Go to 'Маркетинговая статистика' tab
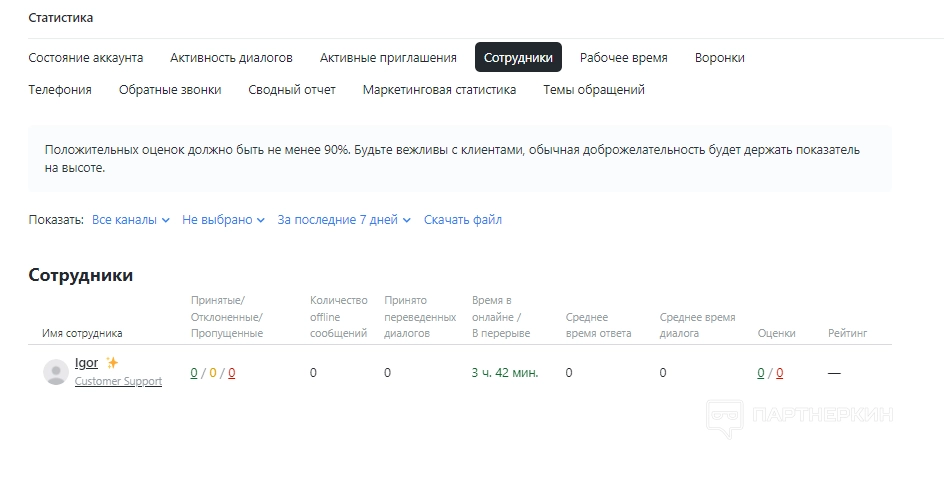This screenshot has height=491, width=944. click(x=439, y=90)
